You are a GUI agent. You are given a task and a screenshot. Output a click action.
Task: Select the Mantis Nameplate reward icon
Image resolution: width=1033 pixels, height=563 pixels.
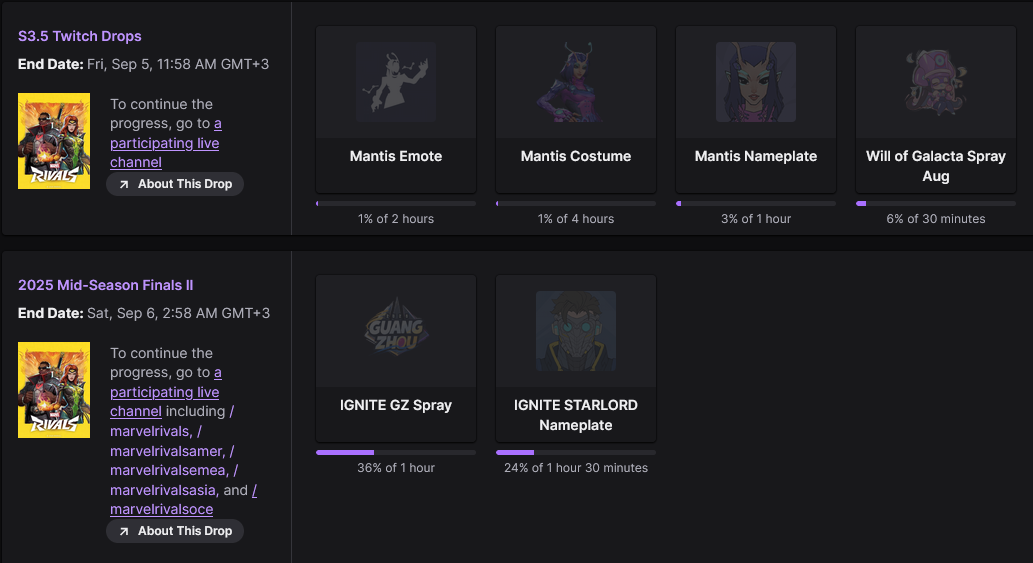click(756, 82)
